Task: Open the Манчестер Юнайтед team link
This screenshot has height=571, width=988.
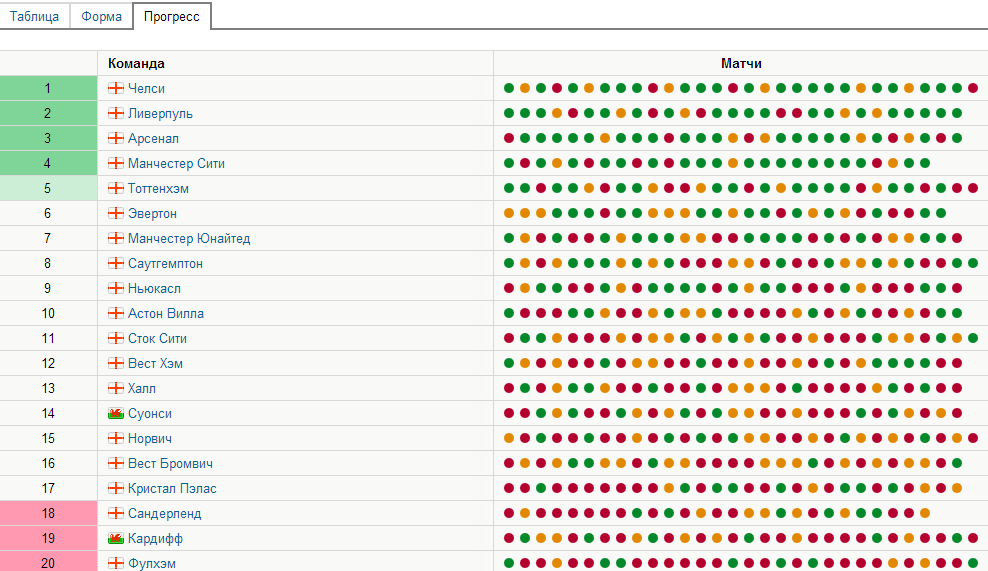Action: coord(189,238)
